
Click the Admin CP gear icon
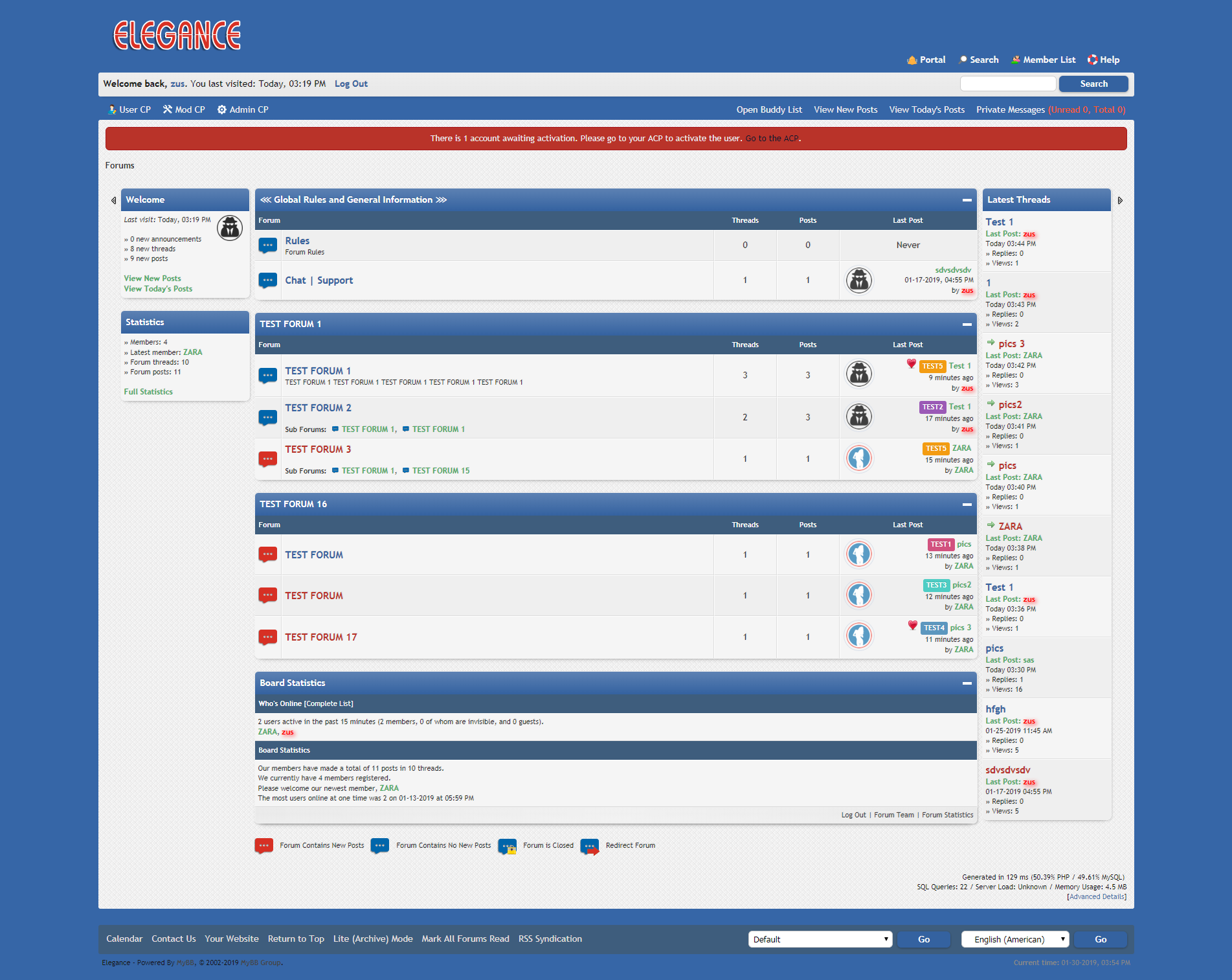[x=222, y=109]
